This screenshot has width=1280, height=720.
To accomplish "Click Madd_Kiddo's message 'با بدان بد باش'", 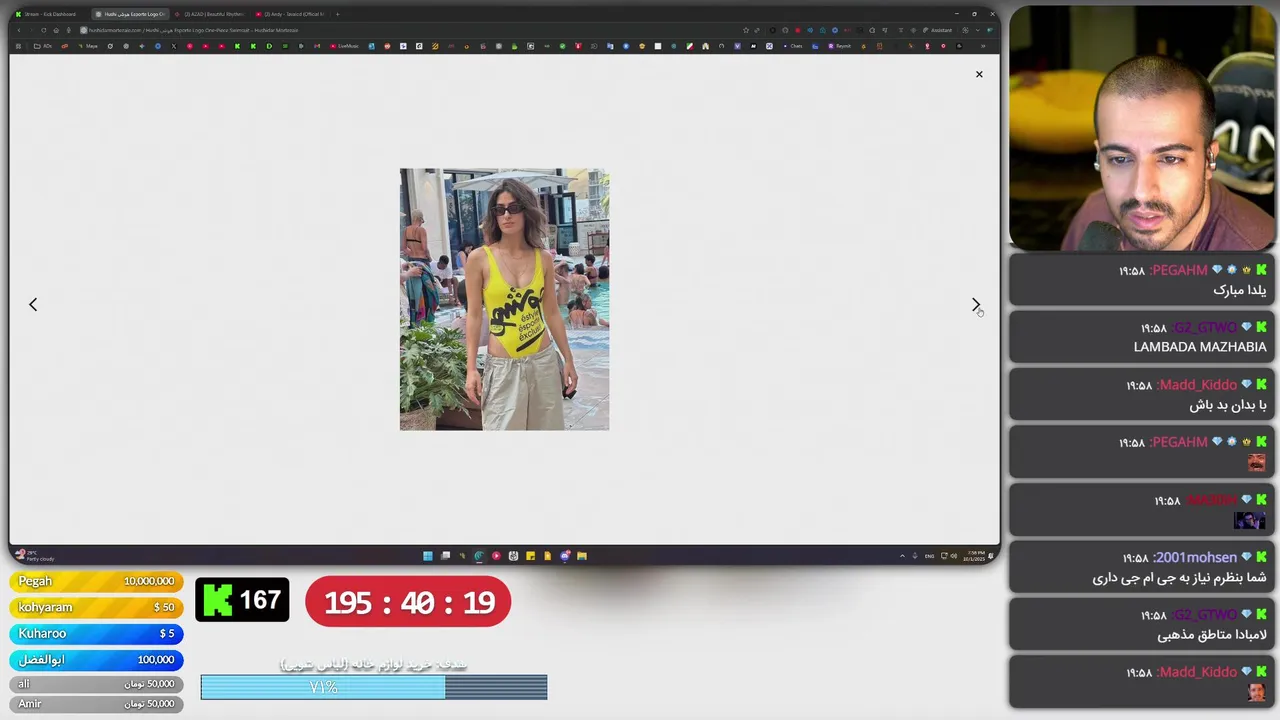I will [1228, 405].
